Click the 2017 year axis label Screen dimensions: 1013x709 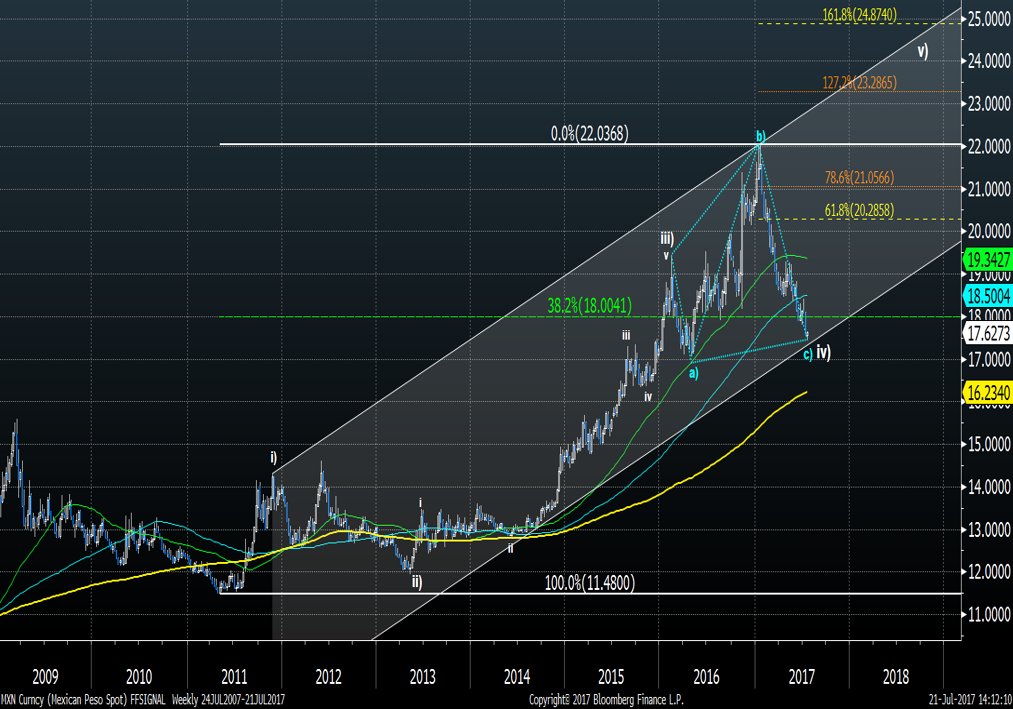801,677
